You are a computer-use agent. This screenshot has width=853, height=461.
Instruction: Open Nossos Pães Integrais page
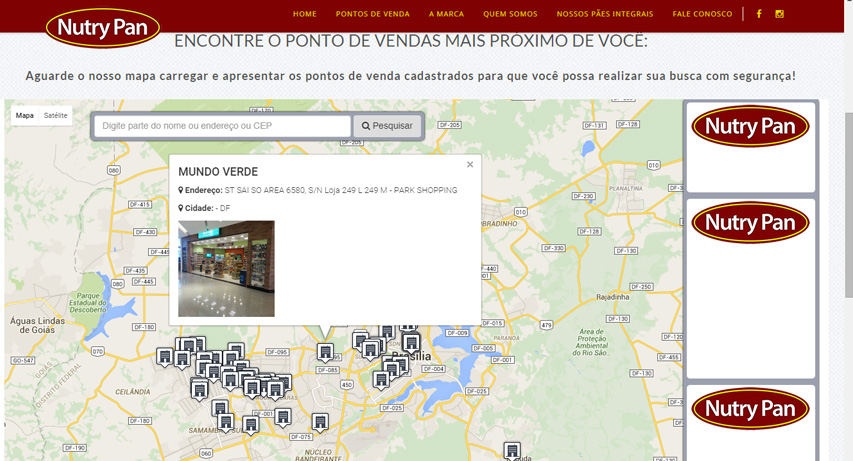tap(605, 14)
